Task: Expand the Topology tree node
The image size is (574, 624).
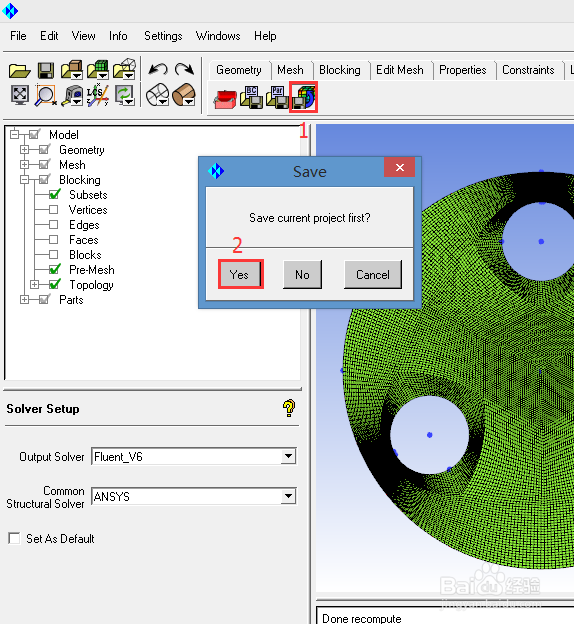Action: tap(35, 285)
